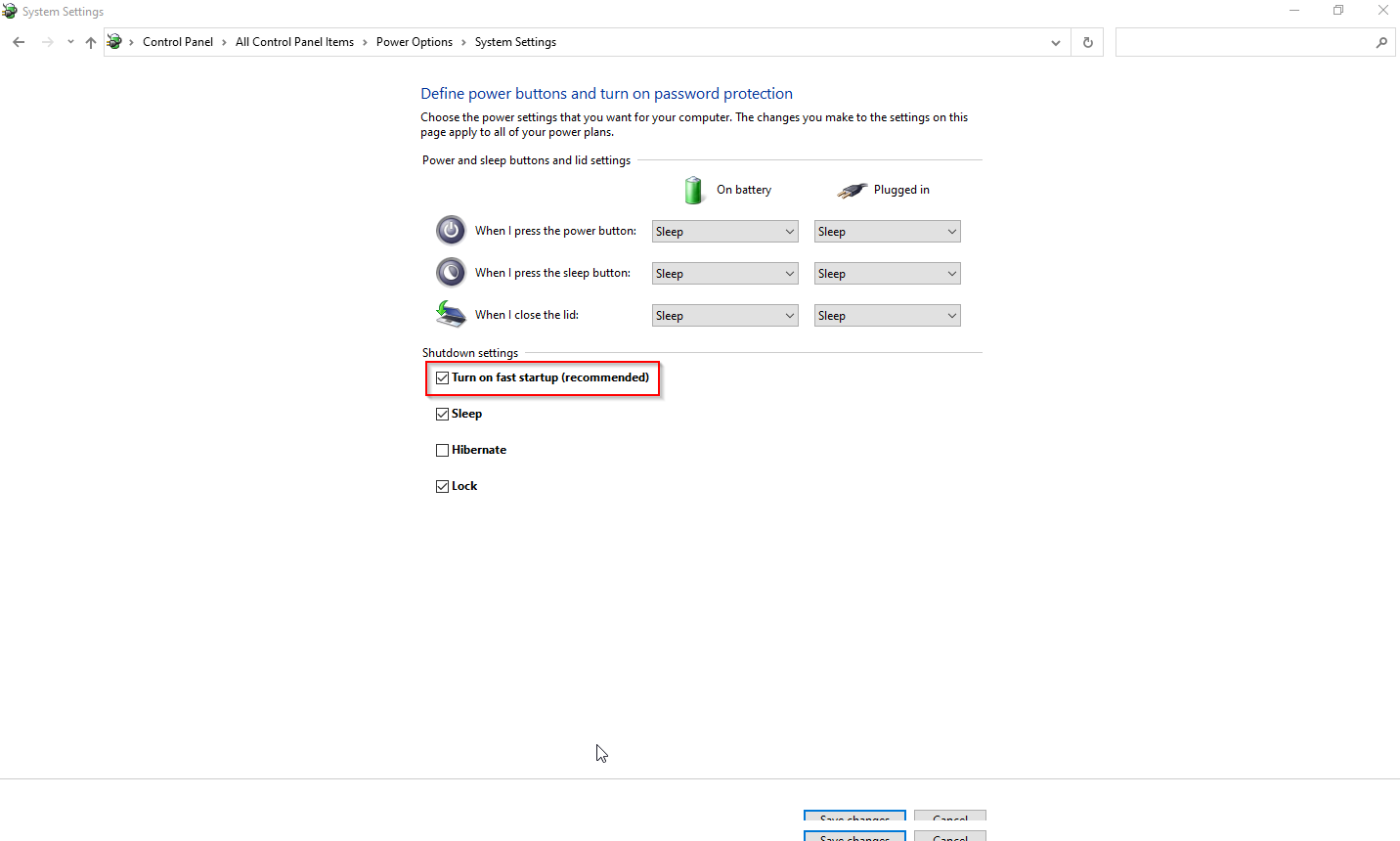Uncheck the Sleep shutdown setting
This screenshot has width=1400, height=841.
click(x=443, y=414)
